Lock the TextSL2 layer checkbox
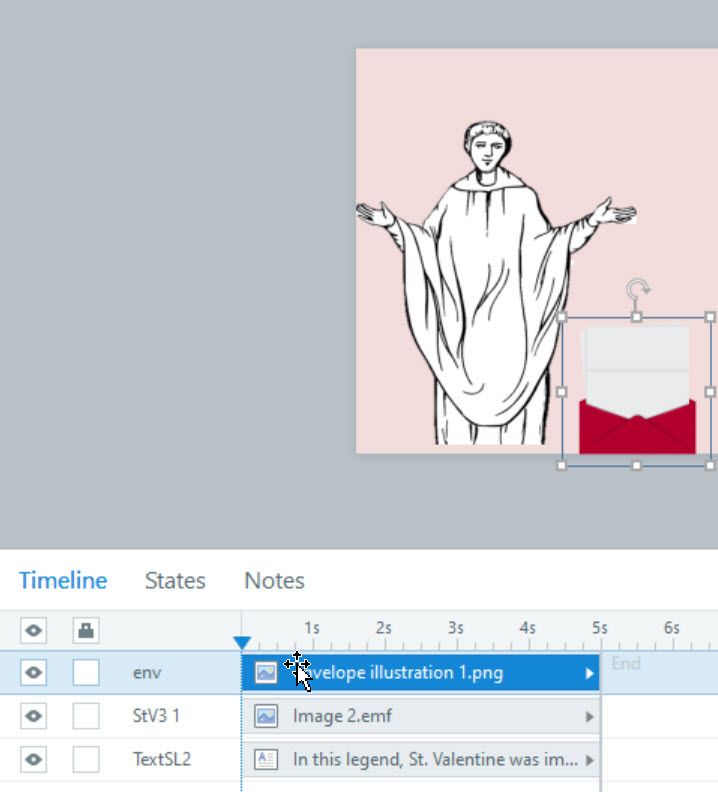Screen dimensions: 718x792 (86, 760)
